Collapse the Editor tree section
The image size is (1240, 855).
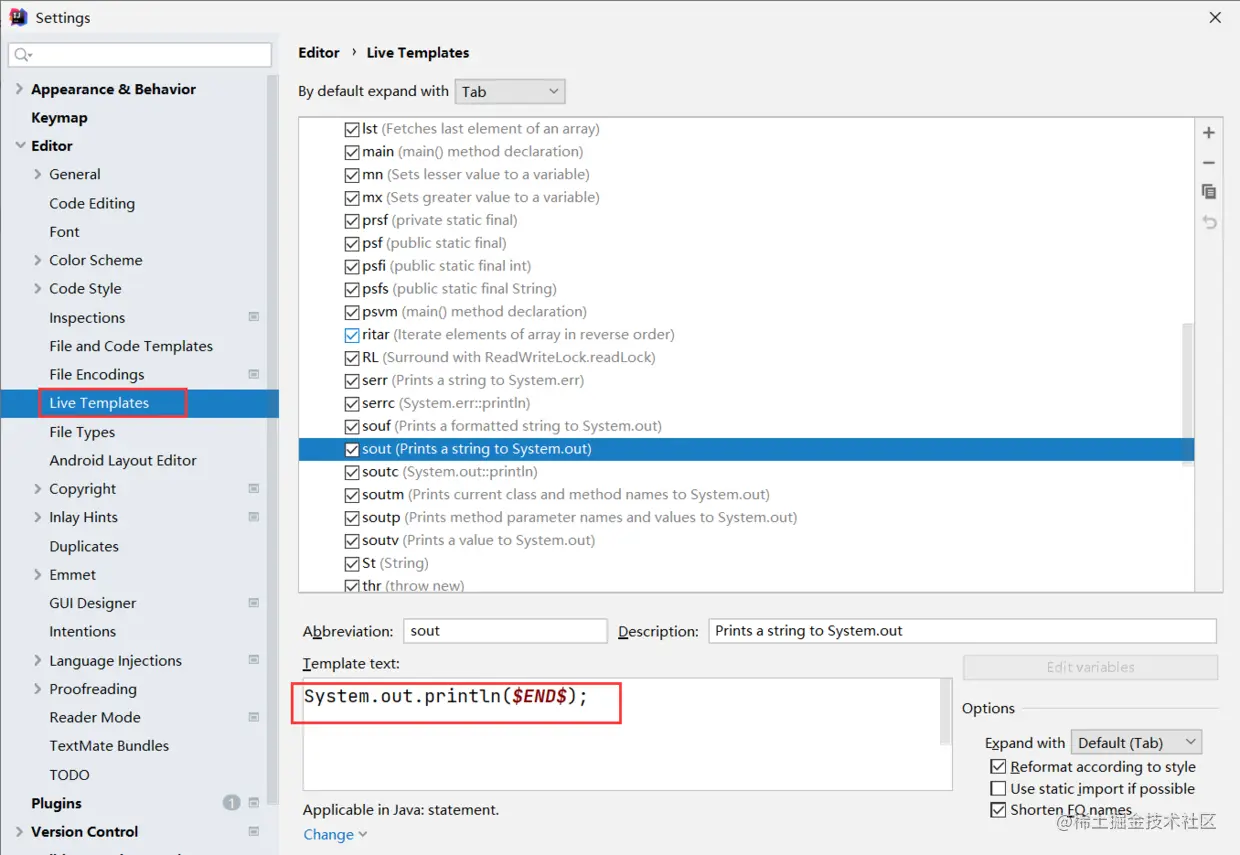pyautogui.click(x=20, y=146)
